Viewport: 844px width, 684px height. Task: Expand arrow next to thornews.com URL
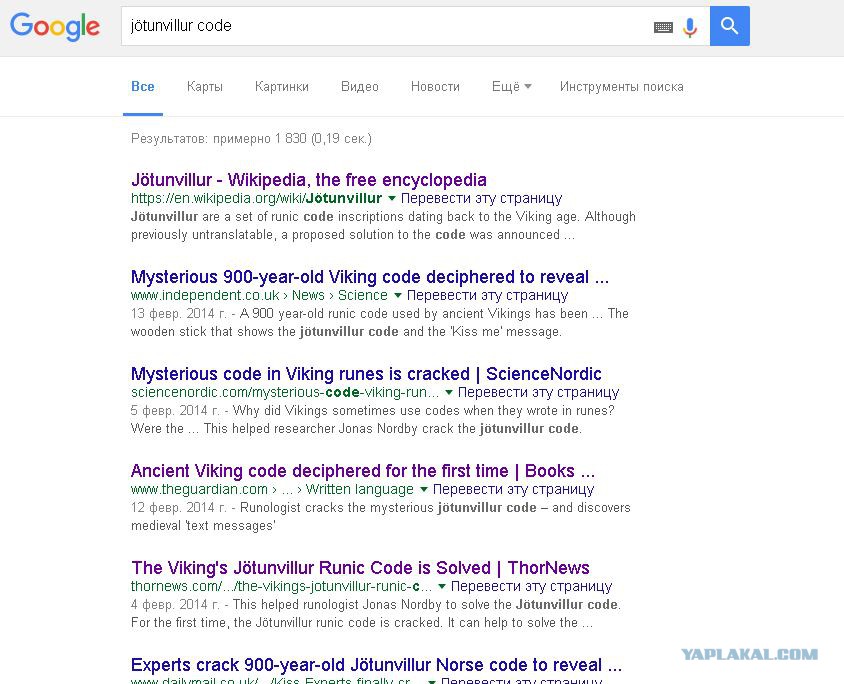coord(442,586)
